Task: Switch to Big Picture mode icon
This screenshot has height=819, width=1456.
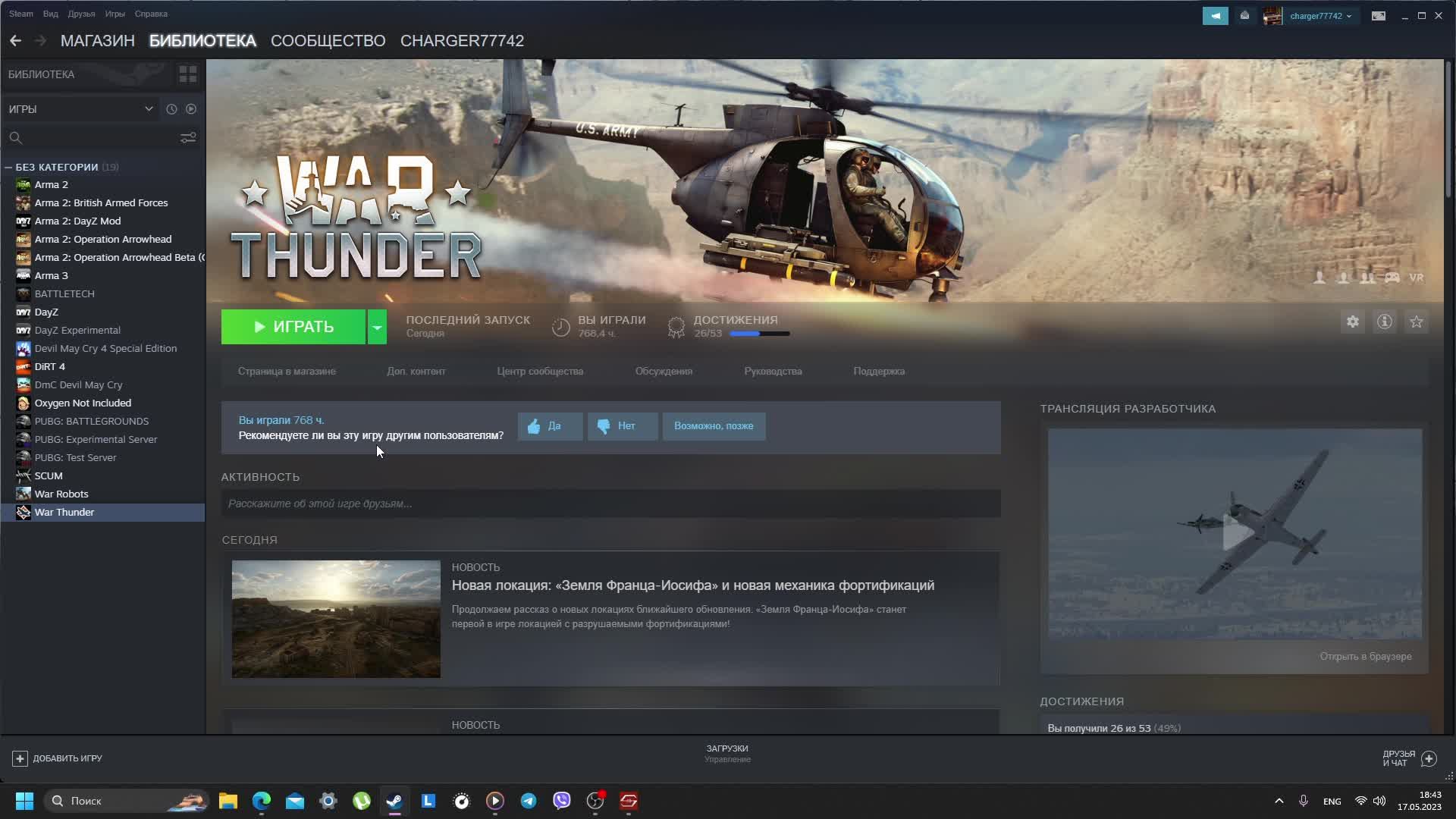Action: tap(1379, 16)
